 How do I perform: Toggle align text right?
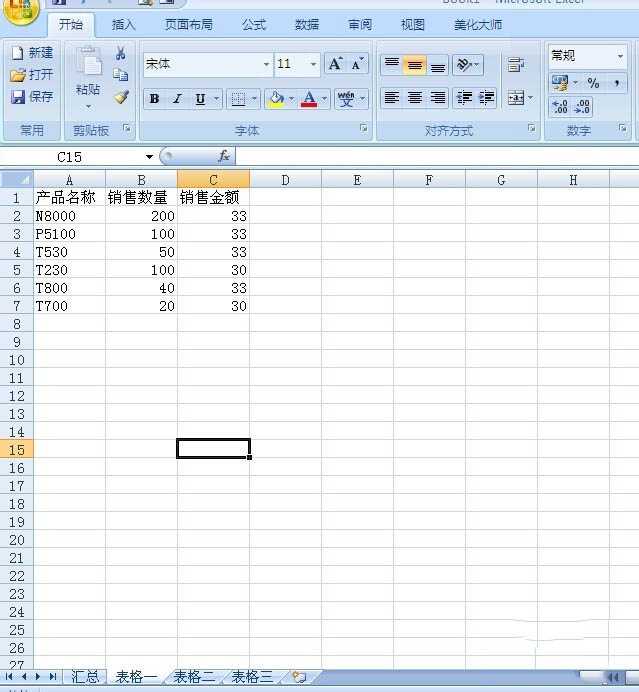[x=437, y=97]
